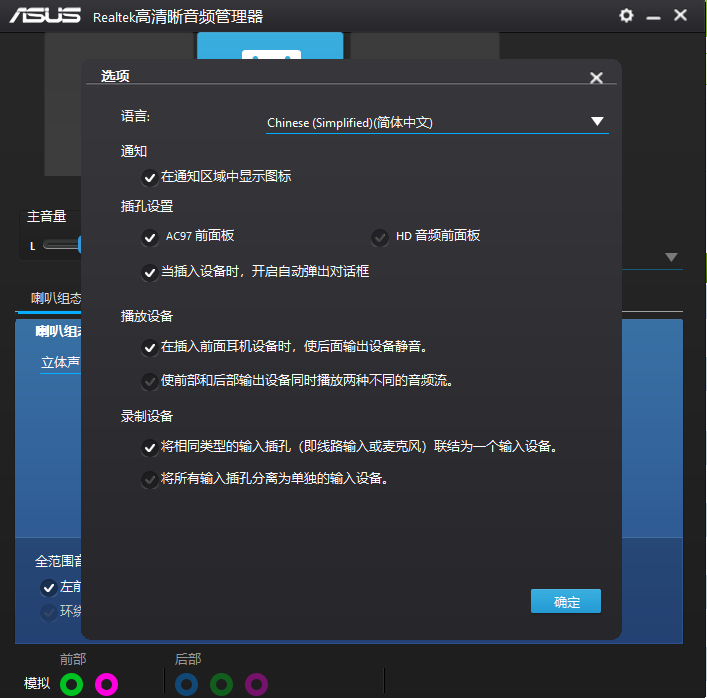Toggle 在通知区域中显示图标 checkbox
Image resolution: width=707 pixels, height=698 pixels.
(x=149, y=177)
